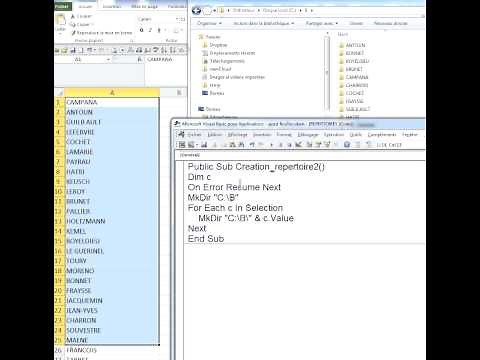Select cell containing SOUVESTRE in Excel

pyautogui.click(x=112, y=330)
